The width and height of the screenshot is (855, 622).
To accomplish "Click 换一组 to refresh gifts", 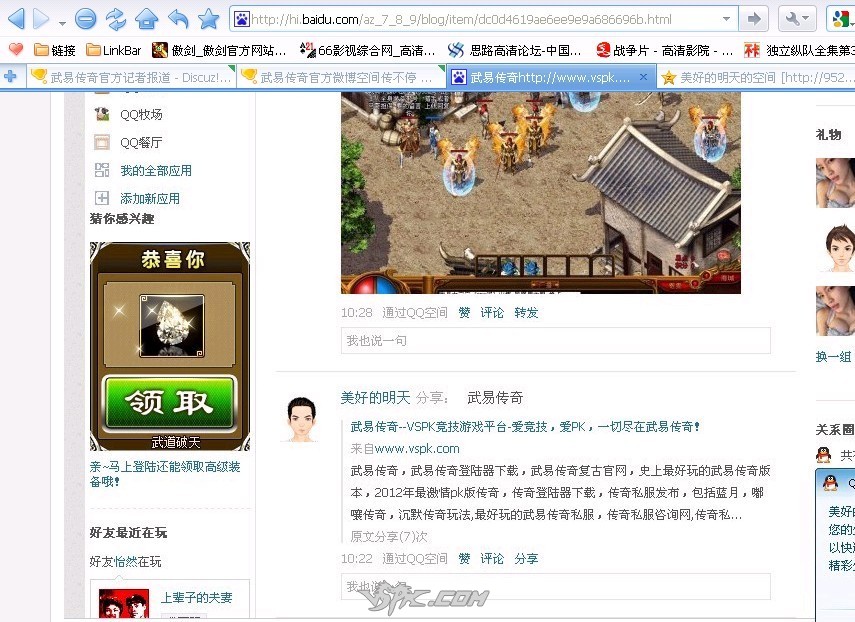I will coord(833,357).
